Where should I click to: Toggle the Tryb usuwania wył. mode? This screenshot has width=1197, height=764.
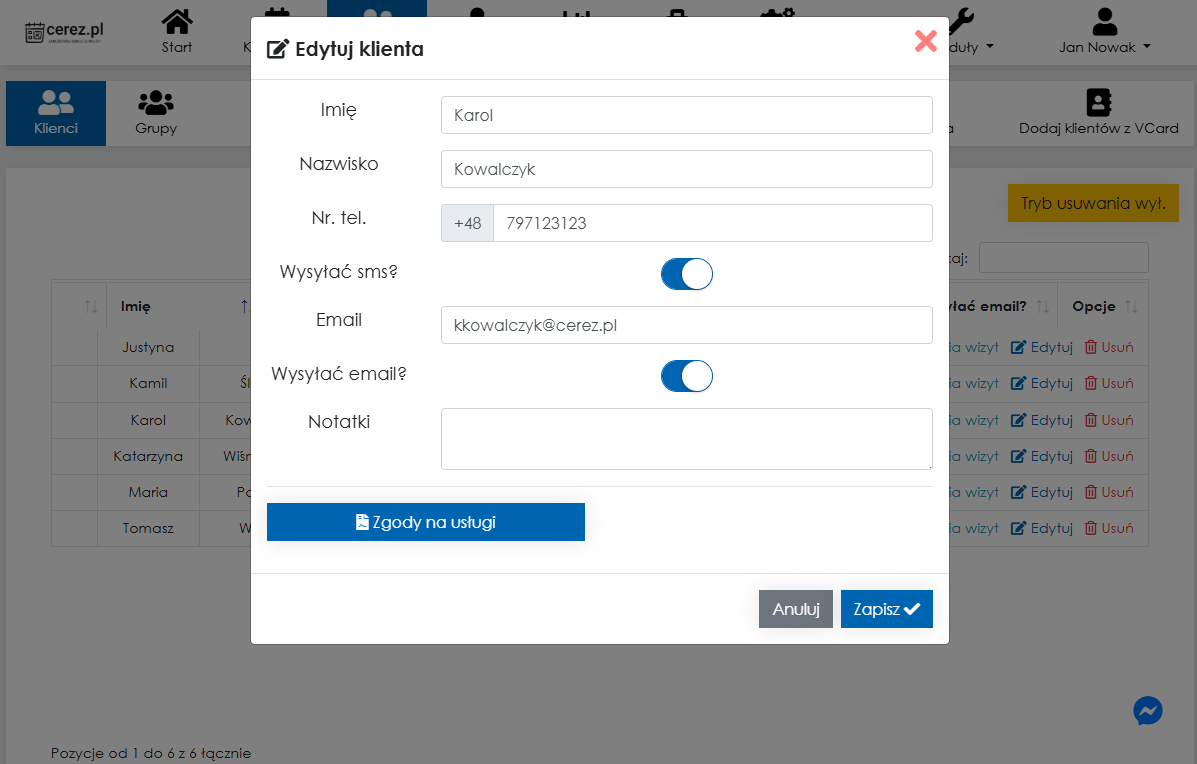pos(1093,203)
